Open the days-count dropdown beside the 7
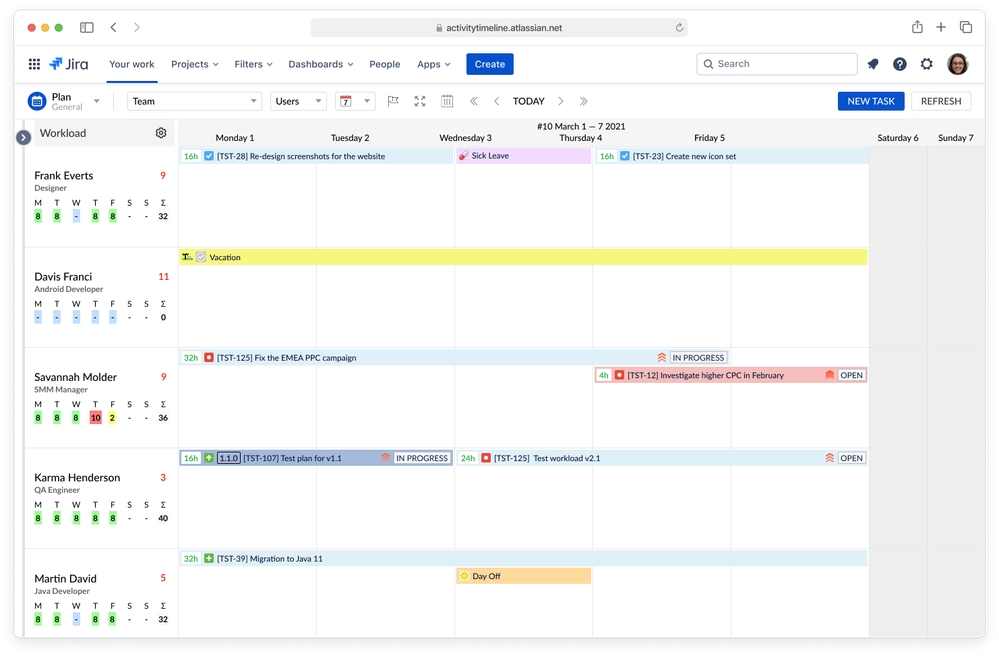The width and height of the screenshot is (999, 656). [x=366, y=101]
